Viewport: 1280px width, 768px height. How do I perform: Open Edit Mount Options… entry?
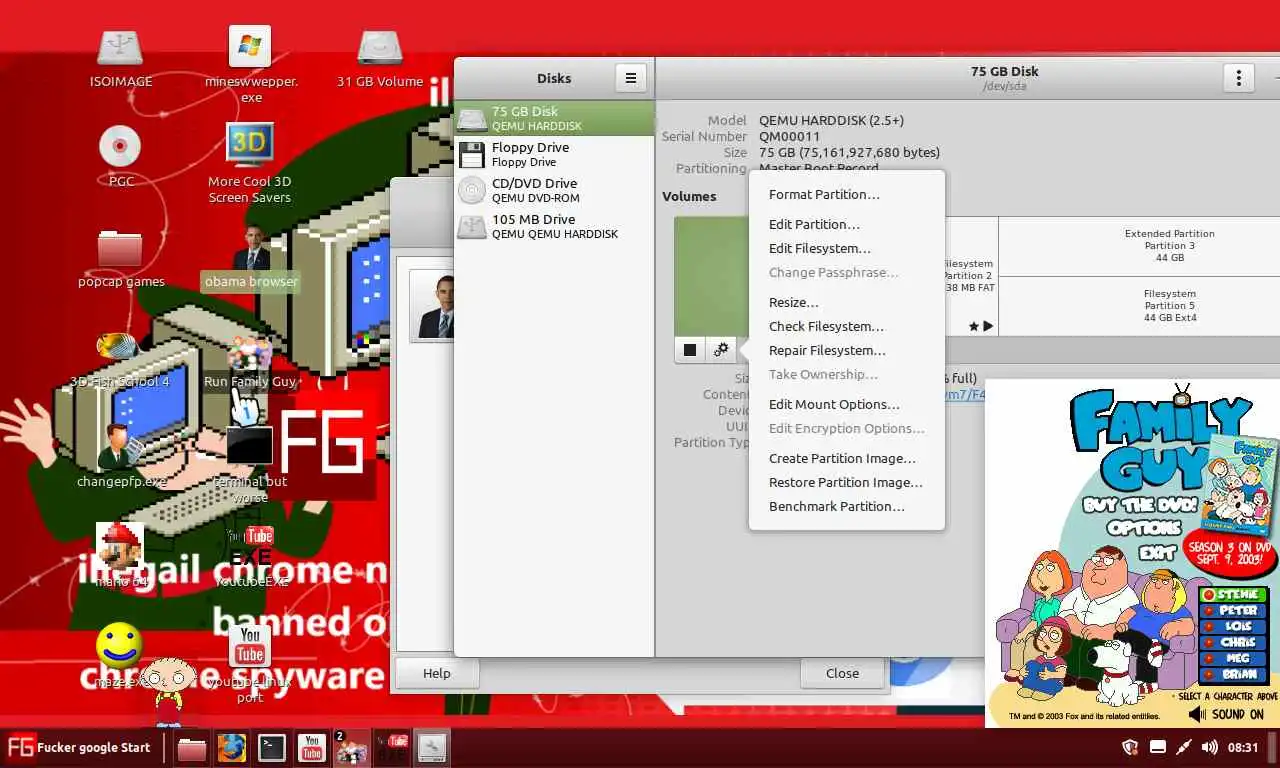click(846, 405)
